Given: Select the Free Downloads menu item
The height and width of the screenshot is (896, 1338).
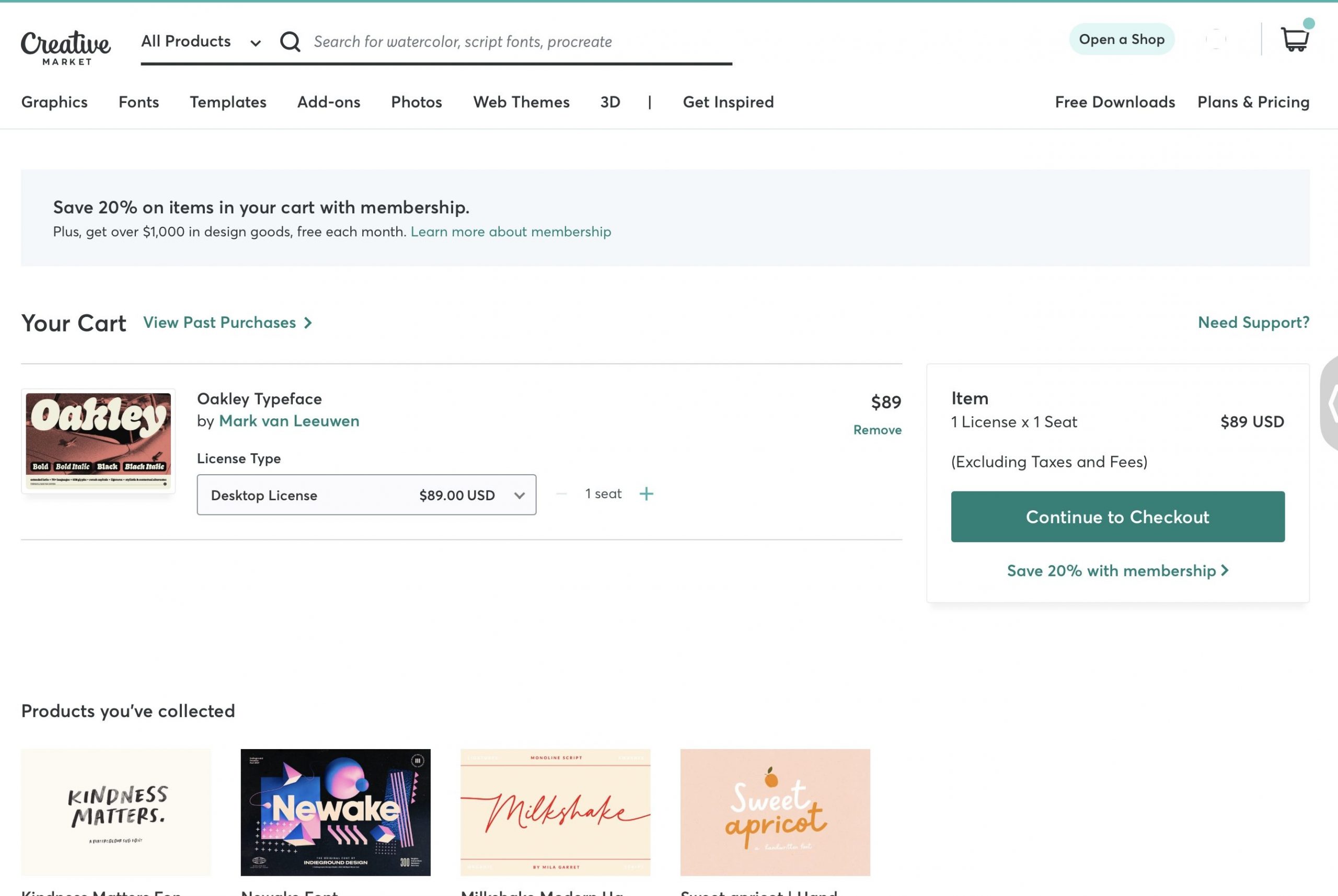Looking at the screenshot, I should (x=1114, y=100).
